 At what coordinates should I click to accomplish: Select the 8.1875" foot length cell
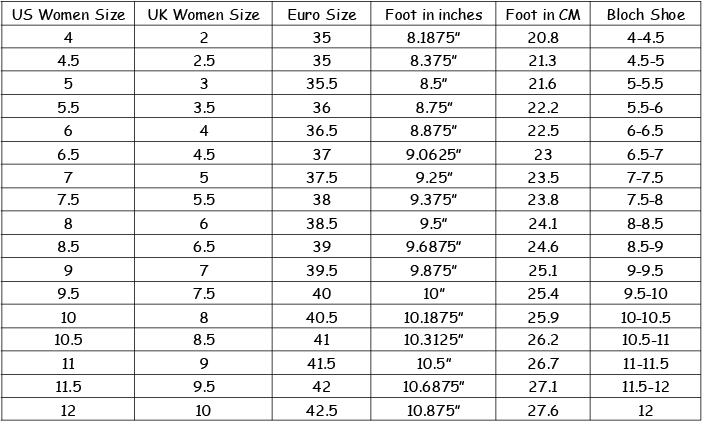click(x=433, y=37)
